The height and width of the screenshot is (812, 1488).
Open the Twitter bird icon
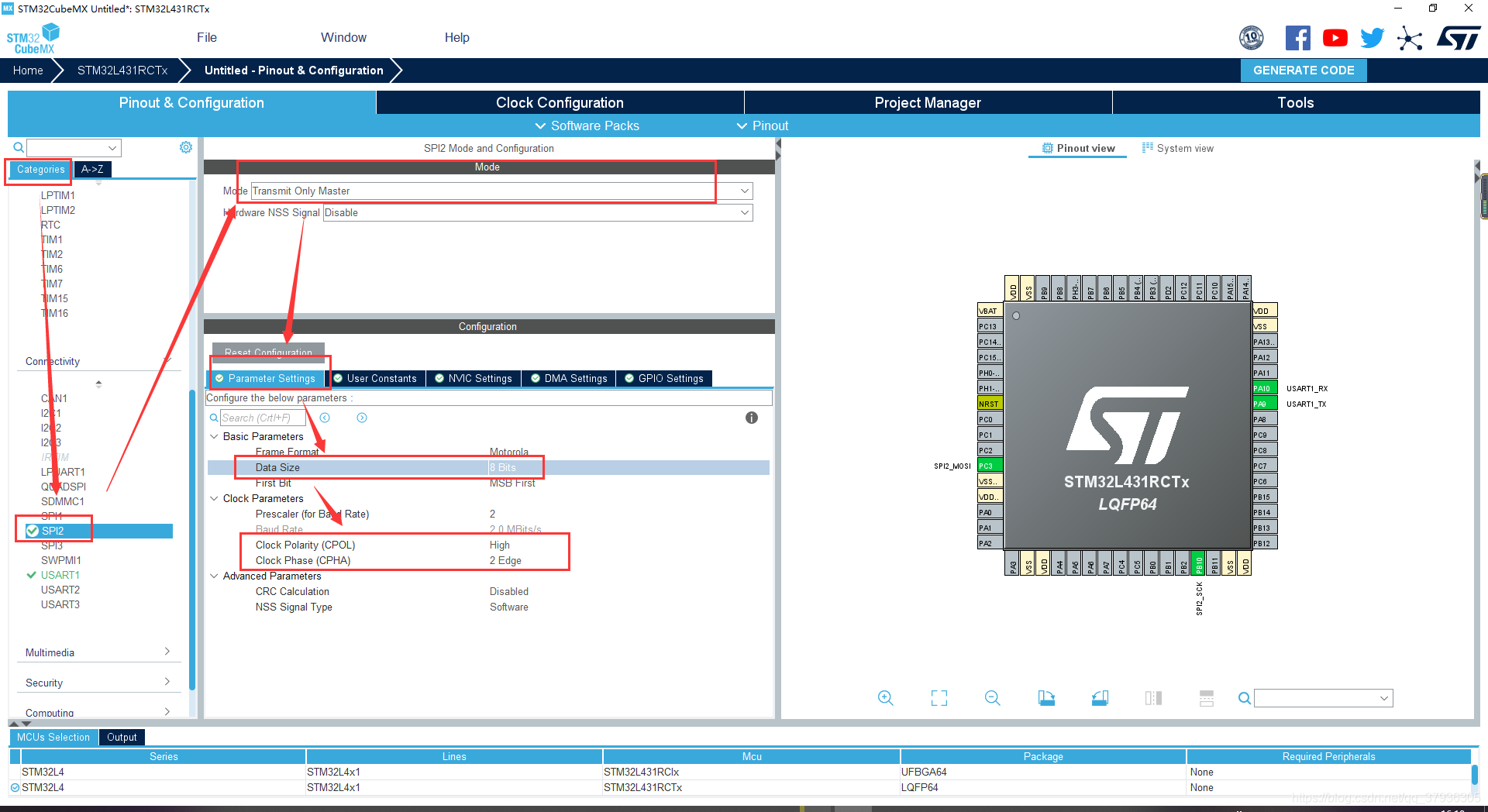[1372, 38]
